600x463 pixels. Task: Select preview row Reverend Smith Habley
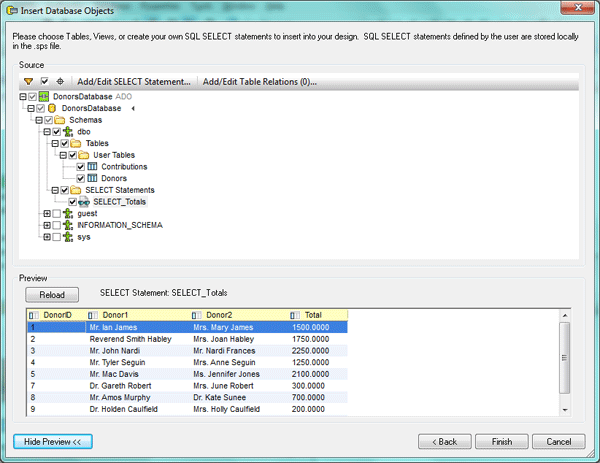point(188,339)
